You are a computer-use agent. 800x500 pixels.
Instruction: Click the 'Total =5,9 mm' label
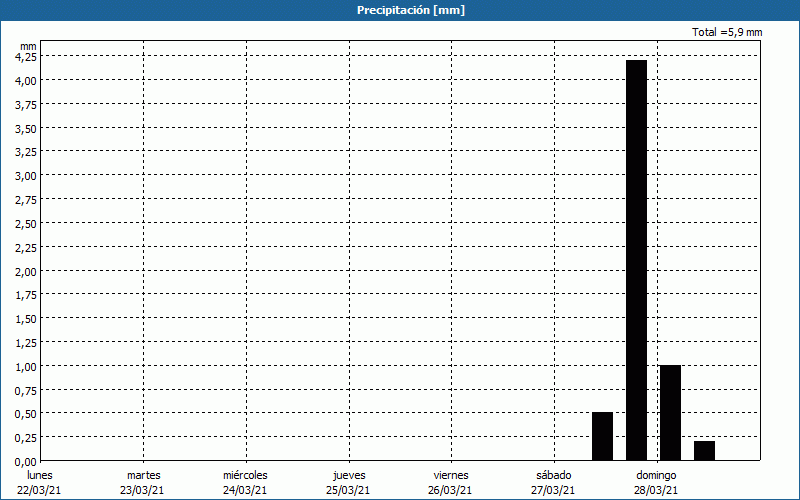[x=727, y=32]
